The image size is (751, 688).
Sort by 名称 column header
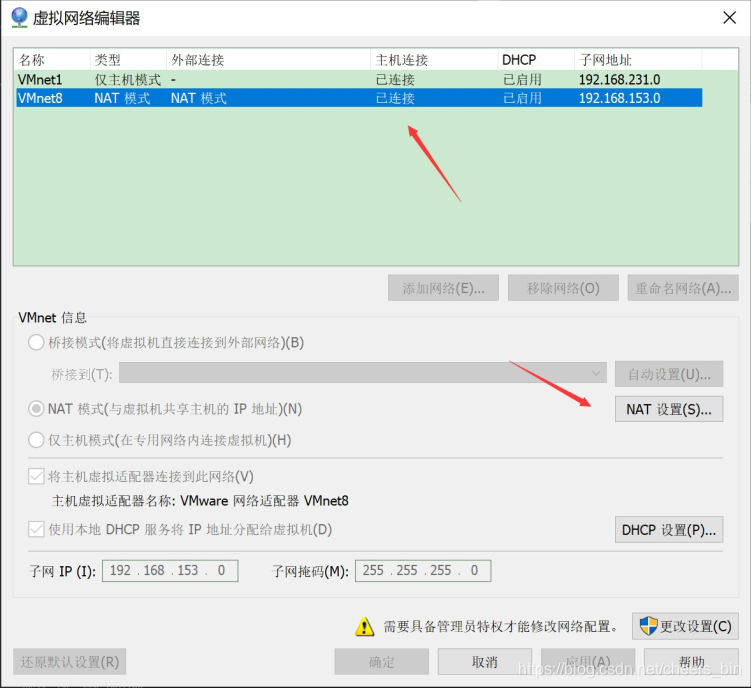(52, 60)
